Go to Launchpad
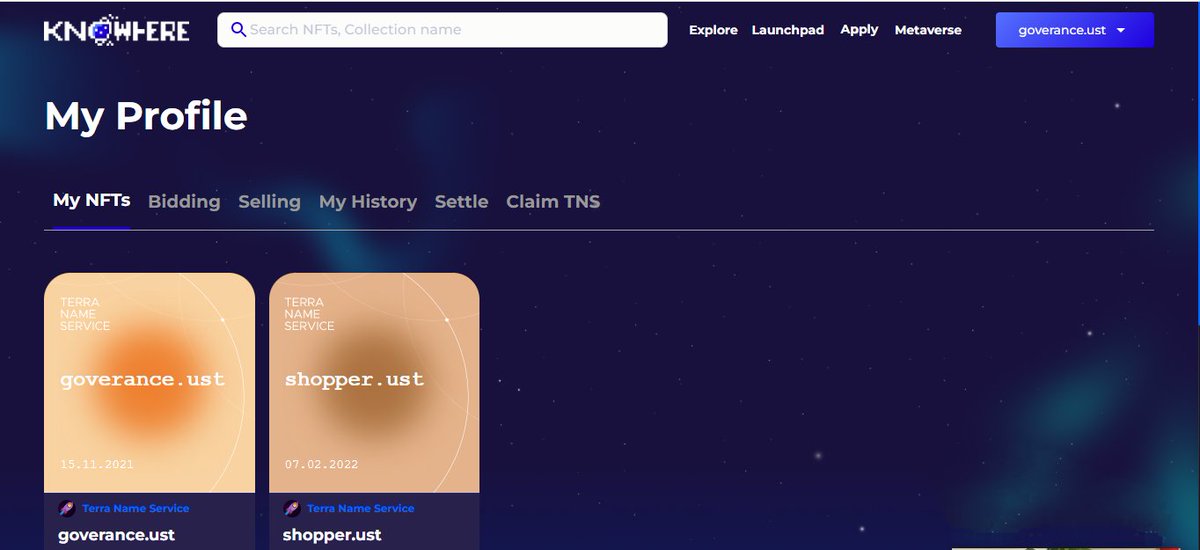Viewport: 1200px width, 550px height. pos(788,30)
